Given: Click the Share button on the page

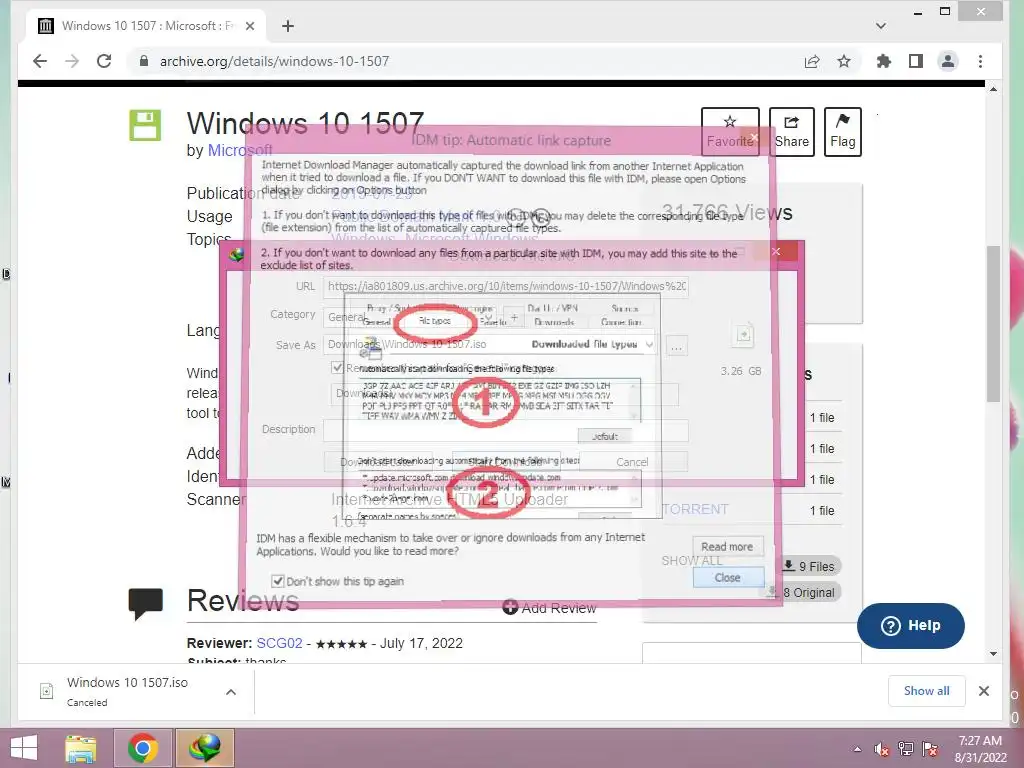Looking at the screenshot, I should click(792, 131).
